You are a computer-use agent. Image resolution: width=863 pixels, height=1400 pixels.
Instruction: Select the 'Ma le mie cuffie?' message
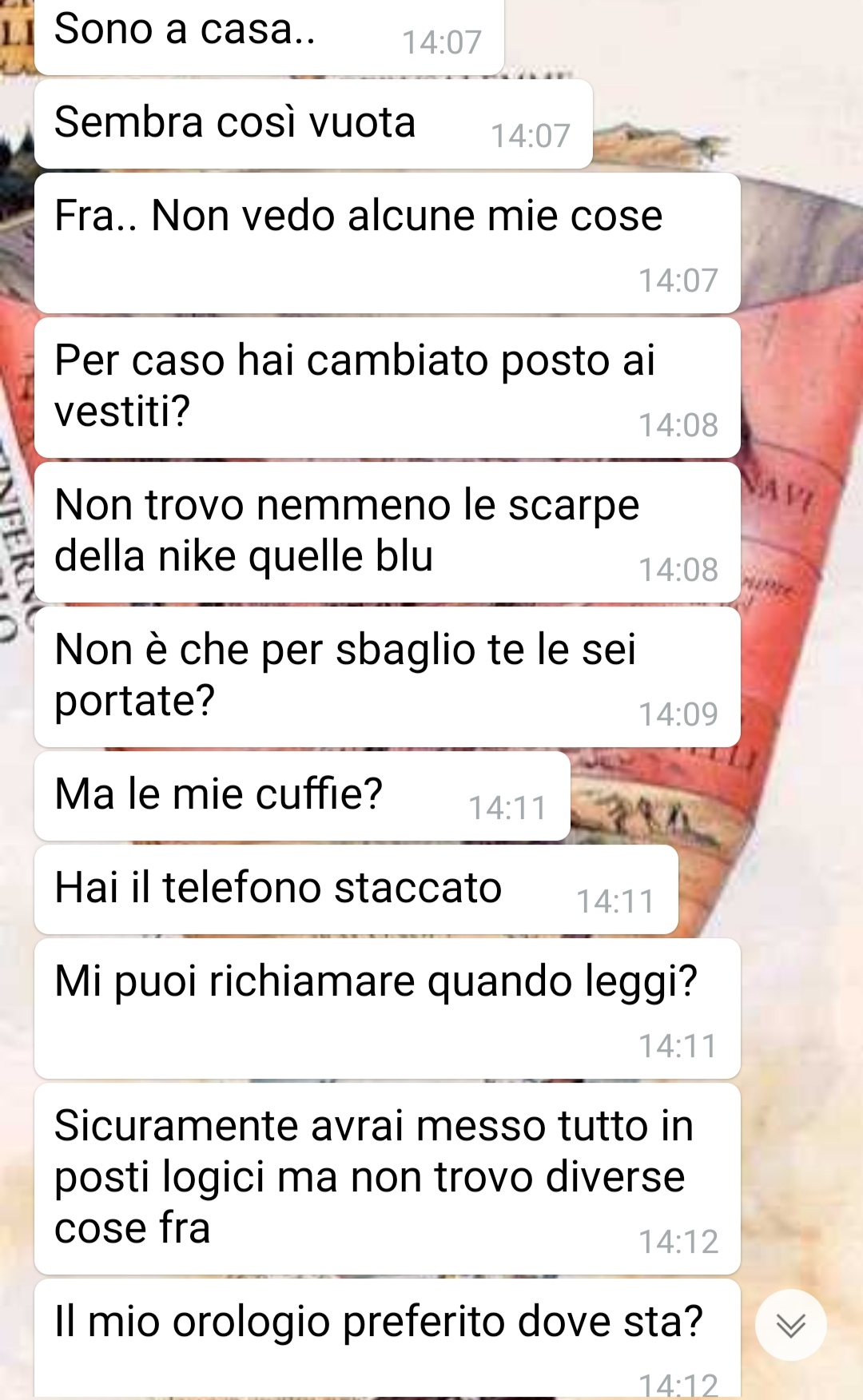[x=302, y=796]
